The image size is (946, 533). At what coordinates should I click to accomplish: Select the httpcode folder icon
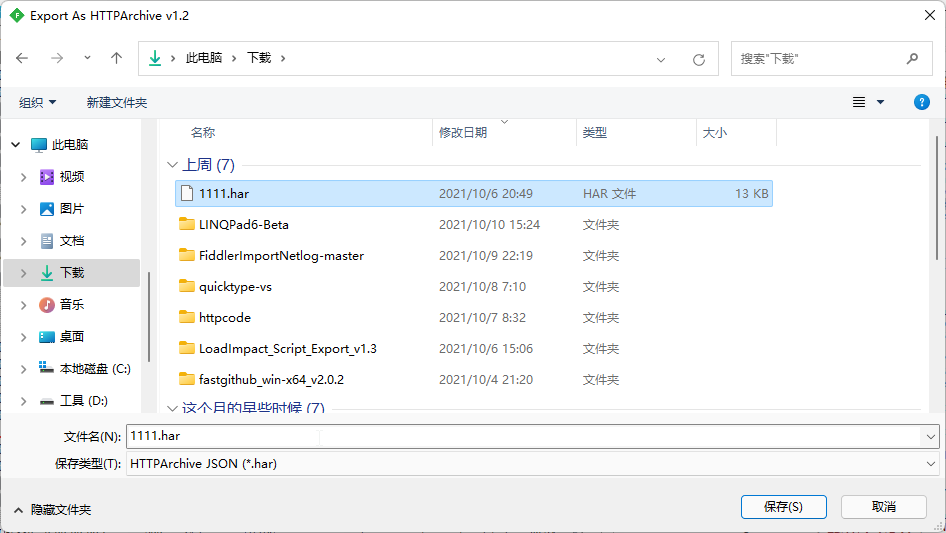187,317
